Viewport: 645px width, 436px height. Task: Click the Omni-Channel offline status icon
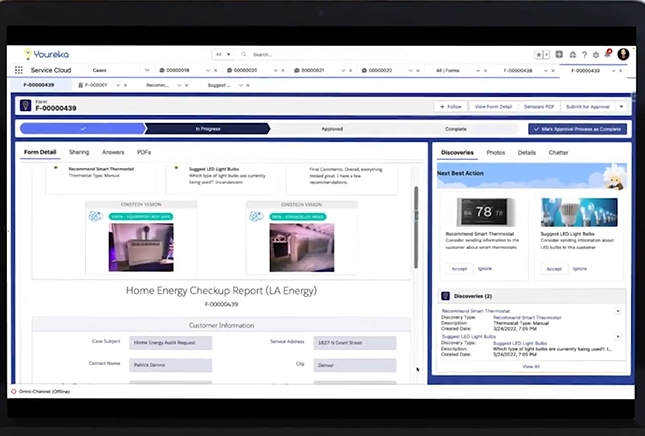(x=14, y=392)
